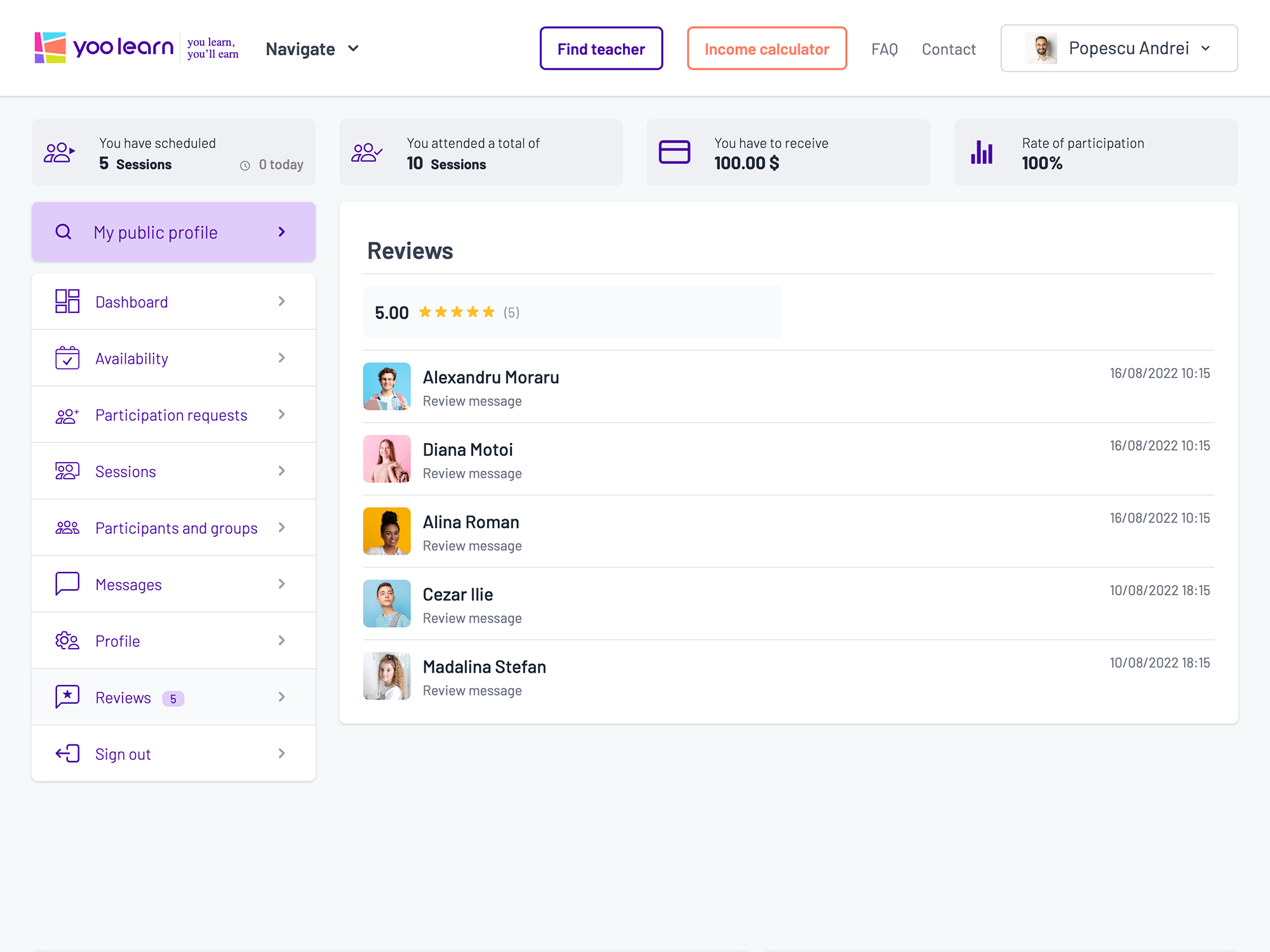Follow the FAQ link
Image resolution: width=1270 pixels, height=952 pixels.
tap(884, 49)
